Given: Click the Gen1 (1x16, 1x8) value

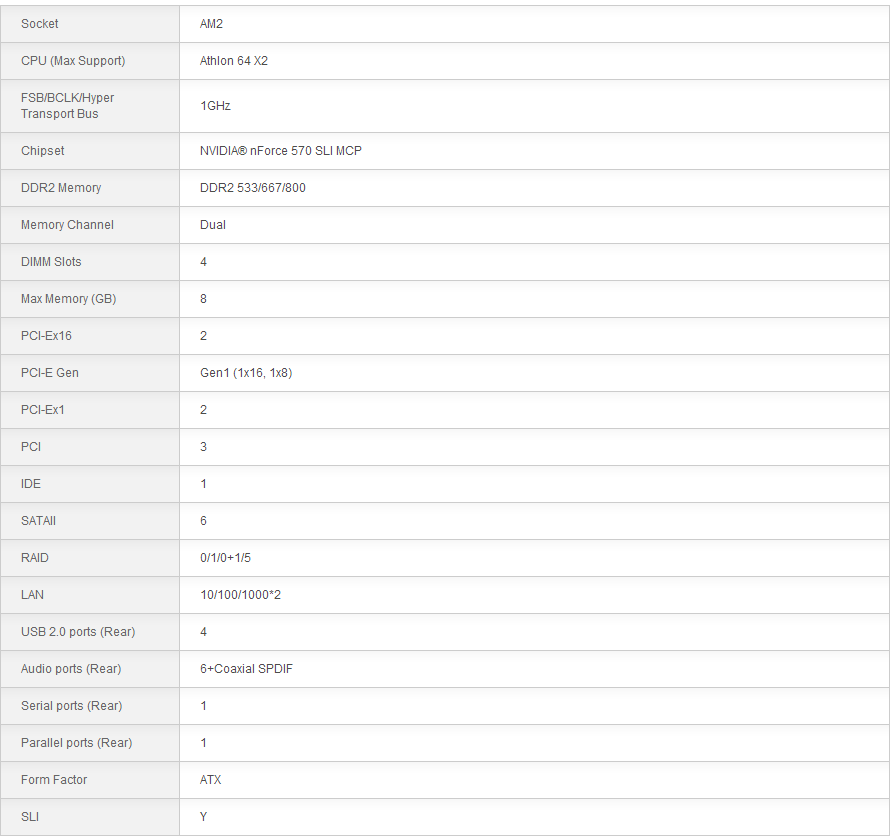Looking at the screenshot, I should 246,373.
